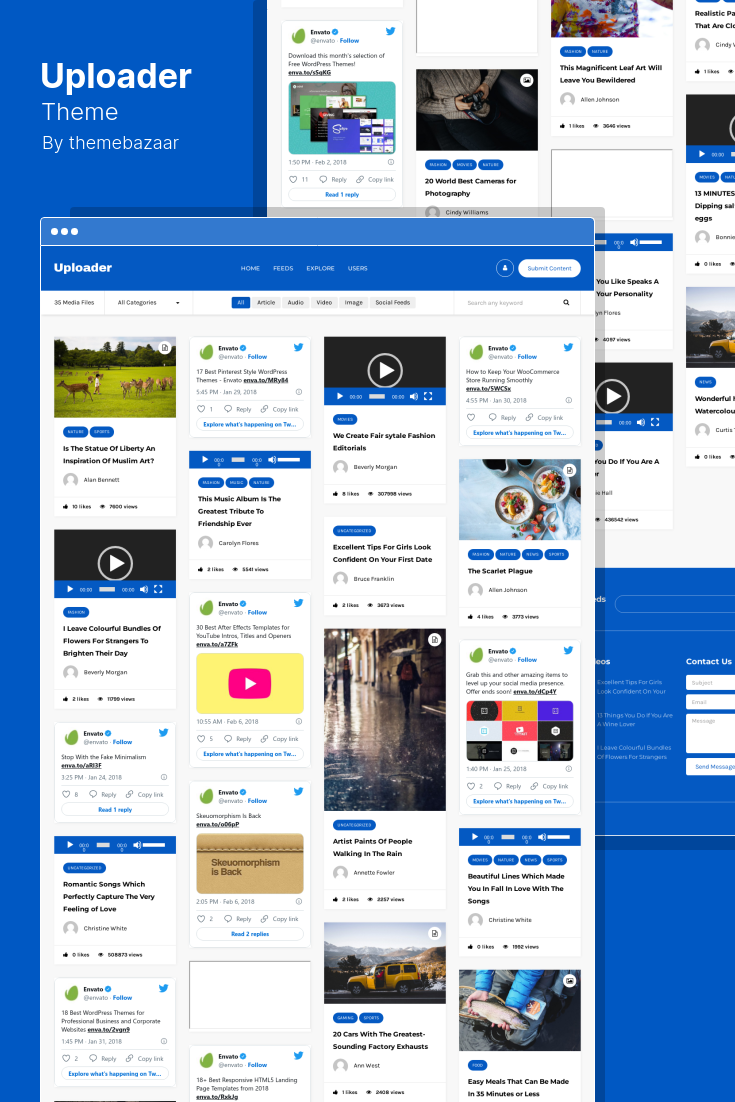Mute audio on 'Beautiful Lines Which Made' player

542,837
